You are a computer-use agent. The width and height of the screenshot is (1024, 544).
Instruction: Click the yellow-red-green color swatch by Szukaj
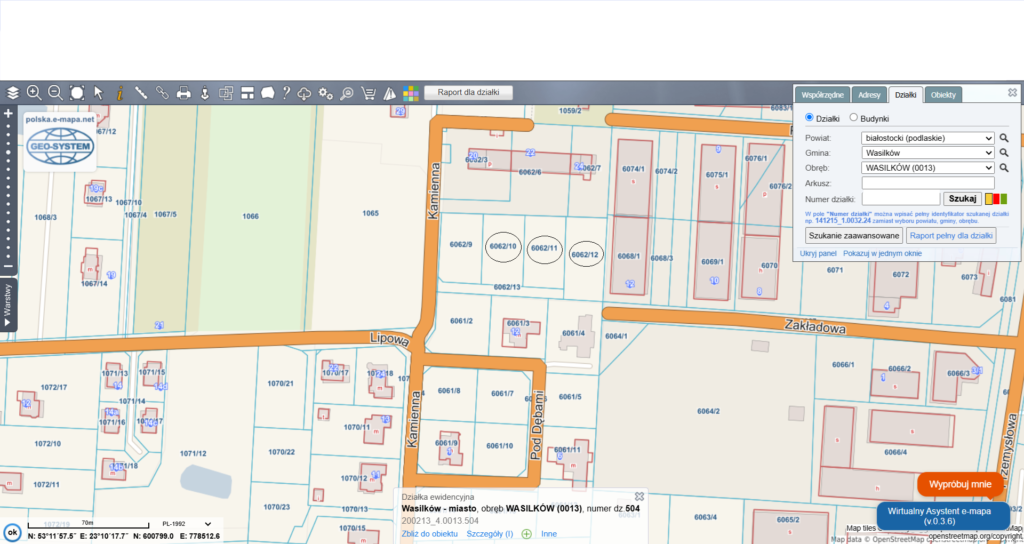996,199
